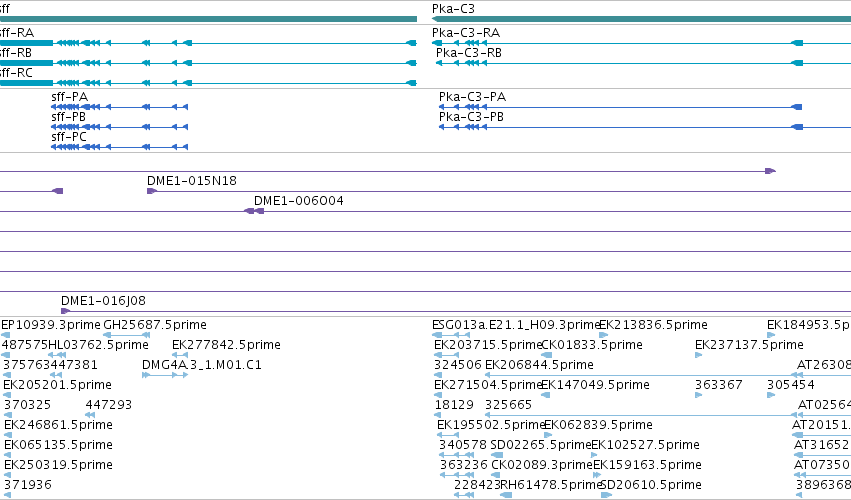Select the DME1-006O04 clone label

[299, 200]
